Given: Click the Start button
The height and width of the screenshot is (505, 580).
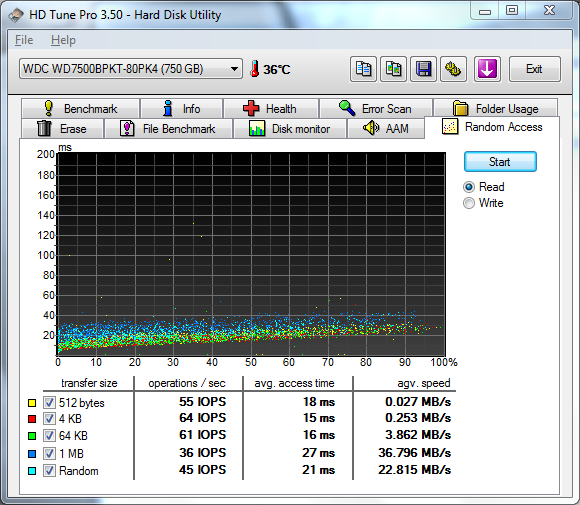Looking at the screenshot, I should pyautogui.click(x=500, y=162).
